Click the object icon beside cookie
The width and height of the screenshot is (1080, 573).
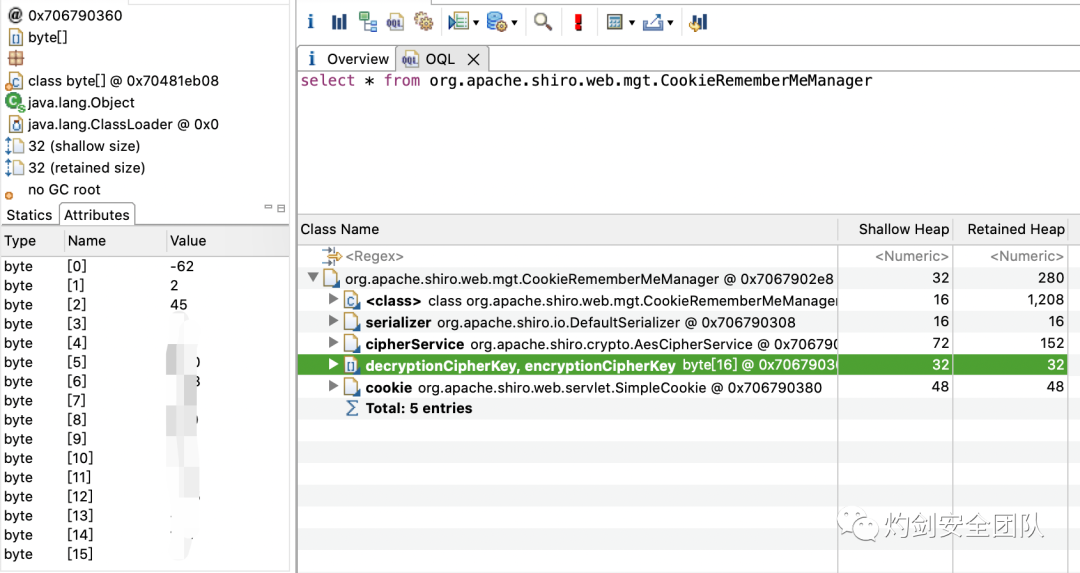tap(351, 387)
